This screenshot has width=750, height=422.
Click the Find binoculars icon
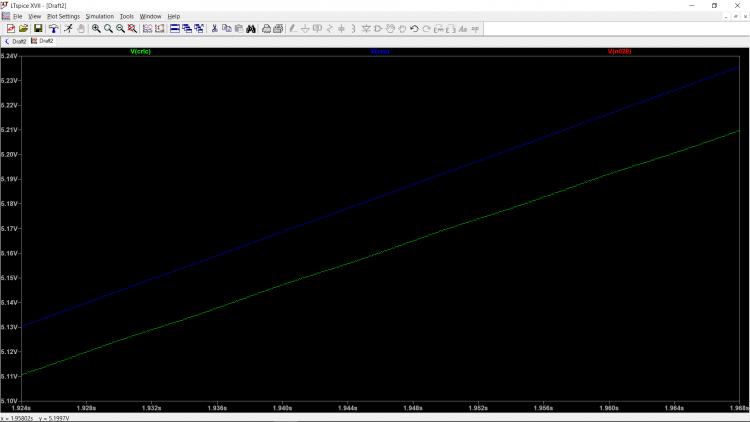[x=251, y=29]
